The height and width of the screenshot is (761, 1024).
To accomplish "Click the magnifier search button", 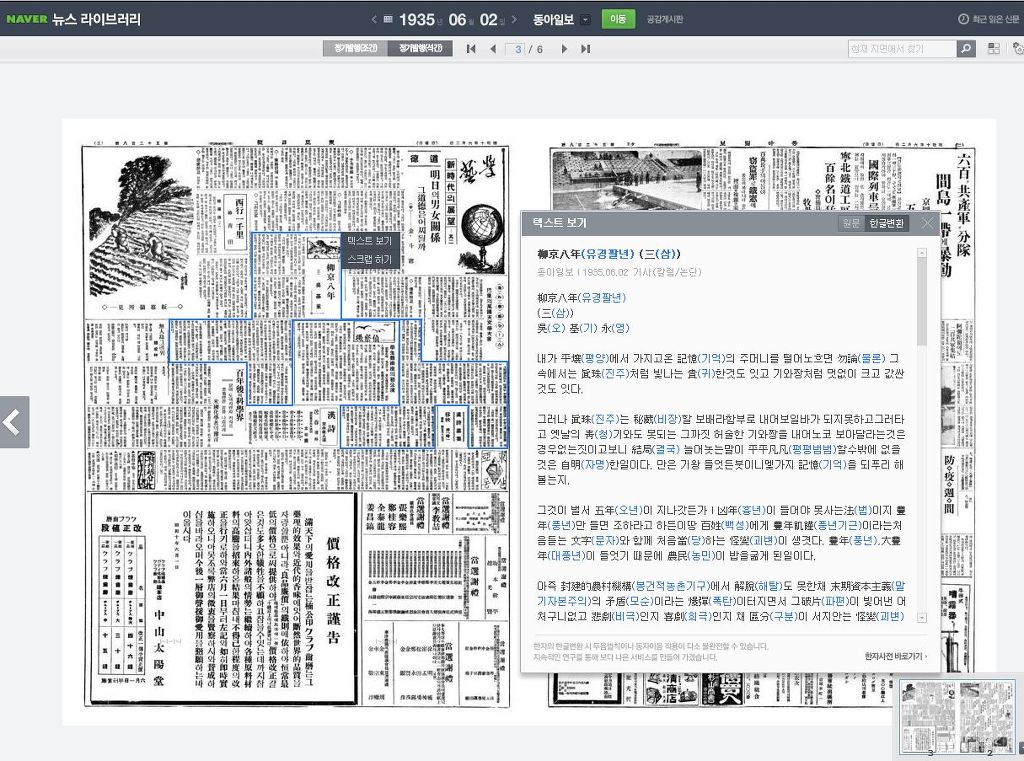I will [966, 49].
